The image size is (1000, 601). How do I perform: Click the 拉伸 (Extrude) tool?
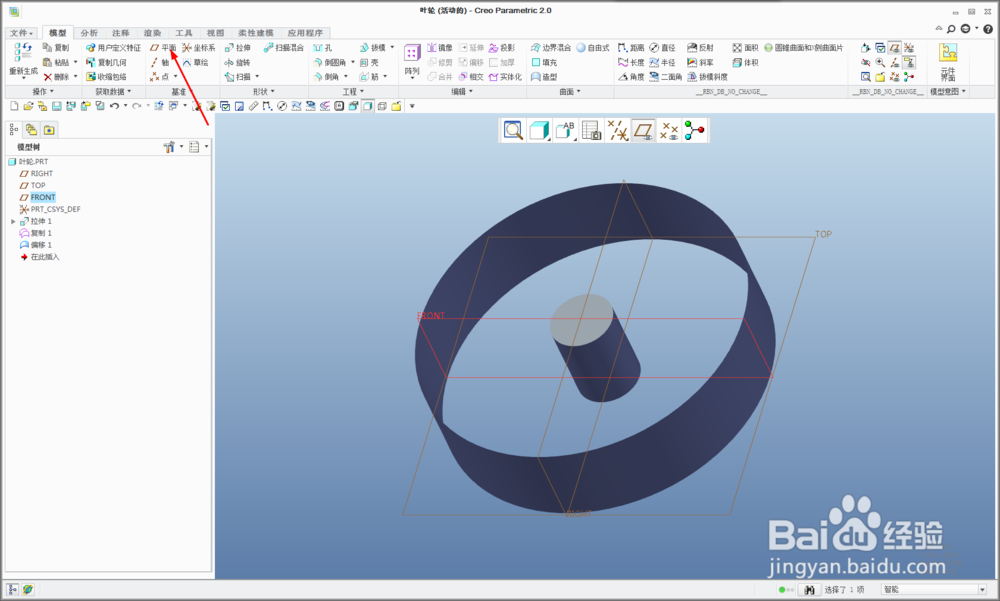237,48
